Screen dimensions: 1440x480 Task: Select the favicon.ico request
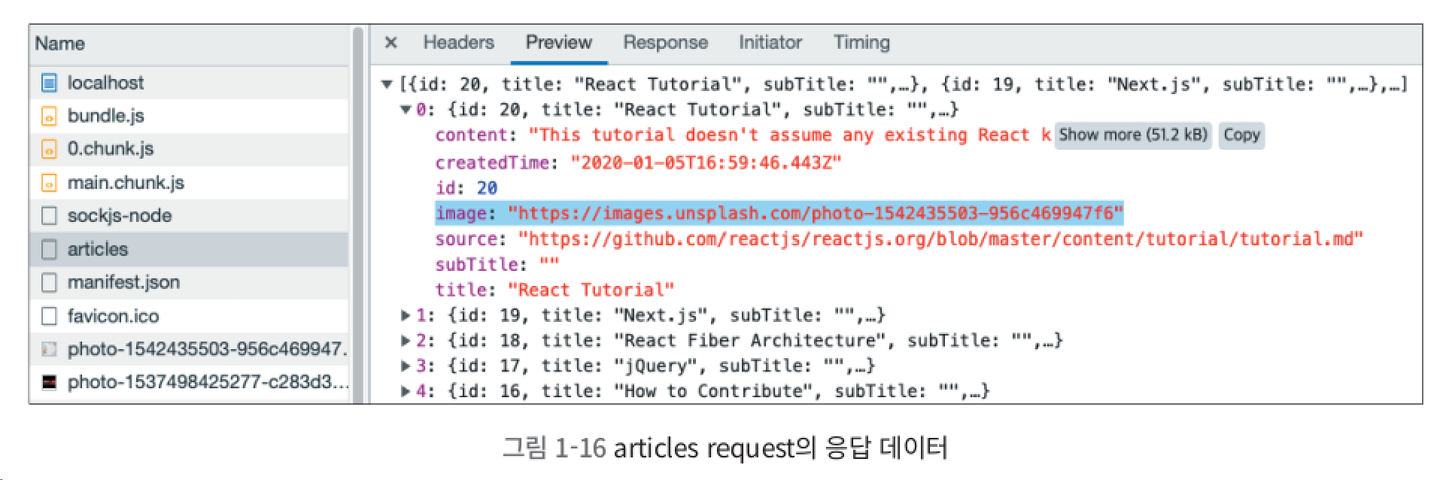[x=189, y=316]
